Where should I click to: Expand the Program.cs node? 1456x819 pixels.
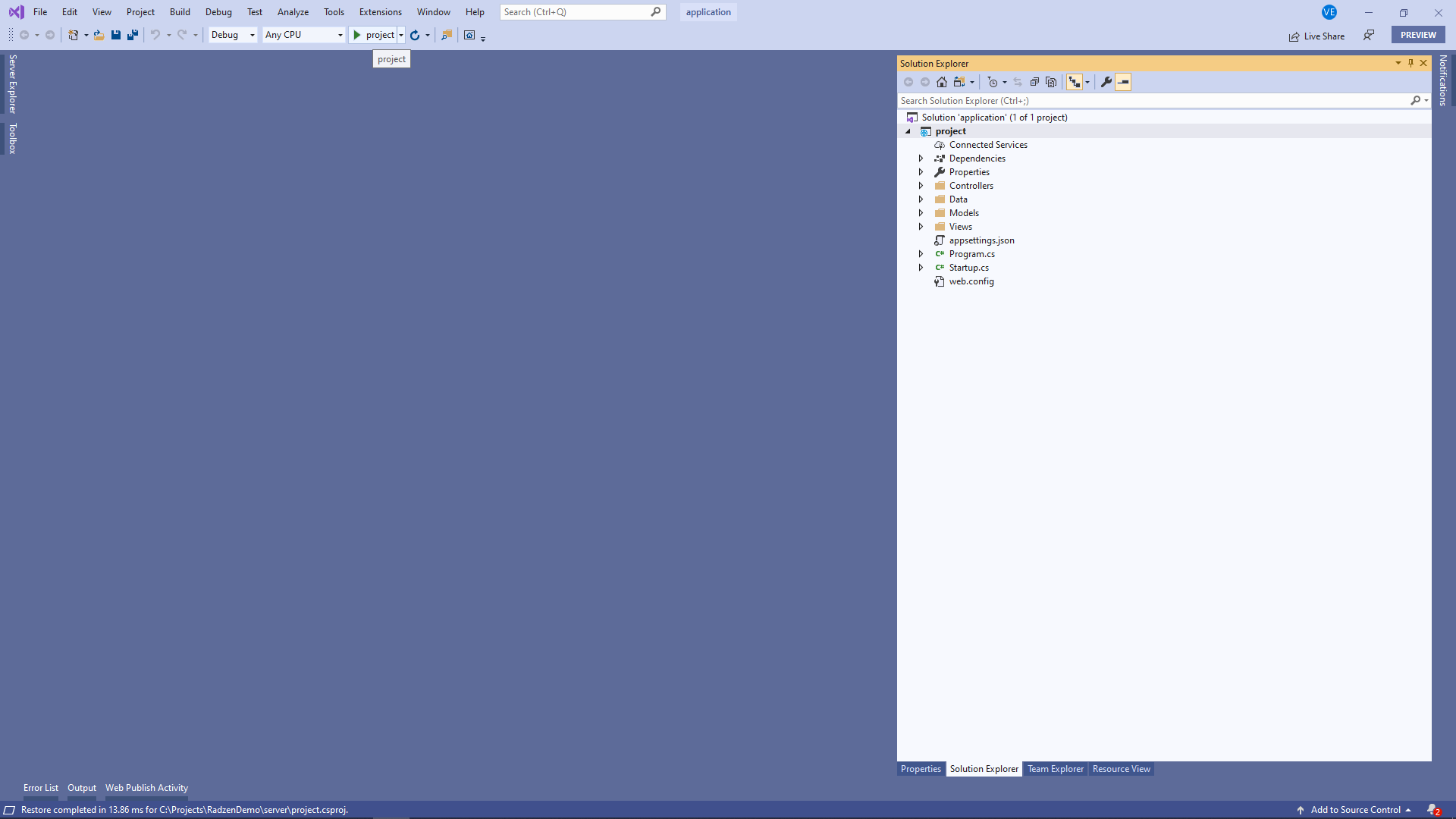(x=921, y=254)
